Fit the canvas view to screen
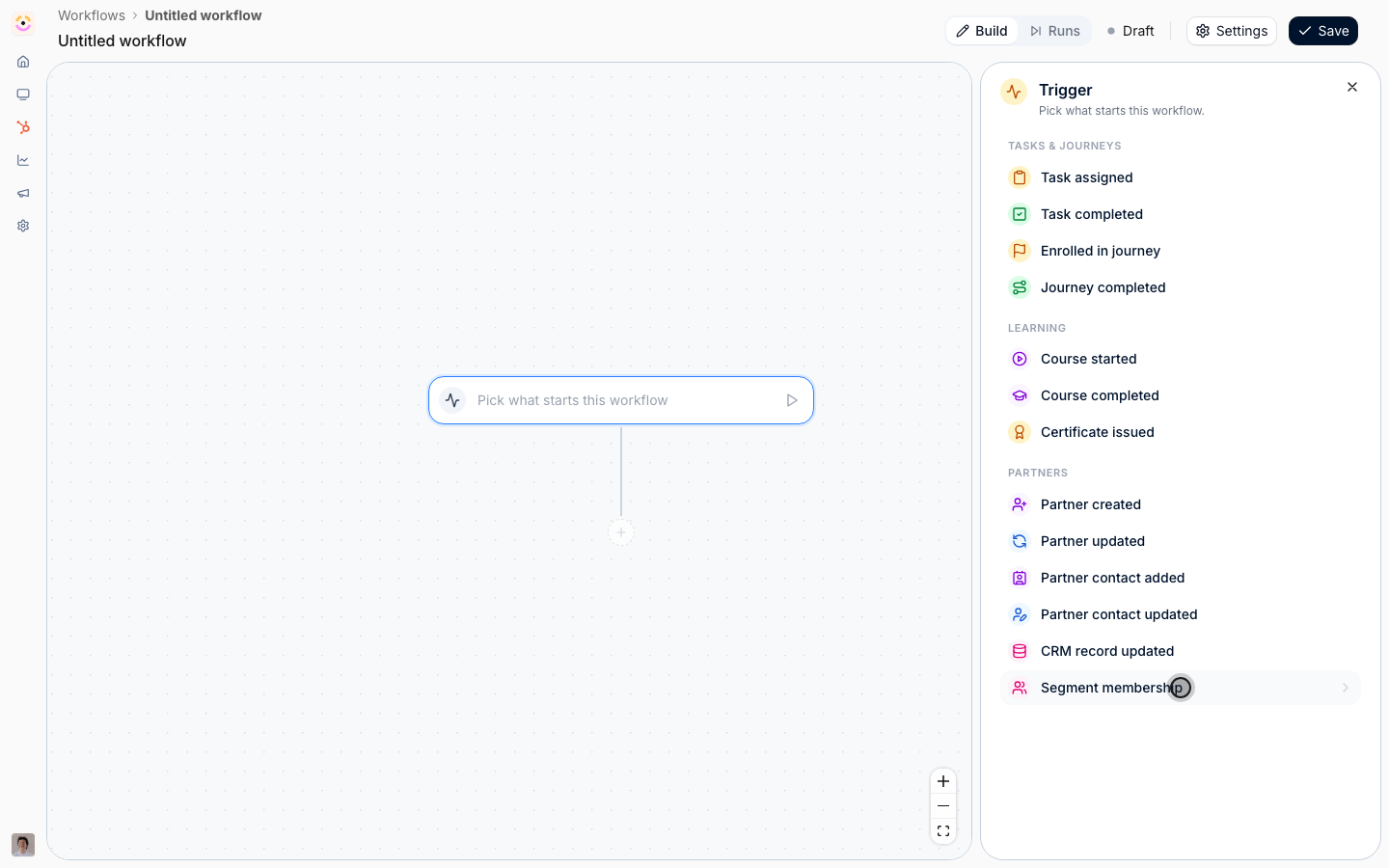1389x868 pixels. point(943,831)
